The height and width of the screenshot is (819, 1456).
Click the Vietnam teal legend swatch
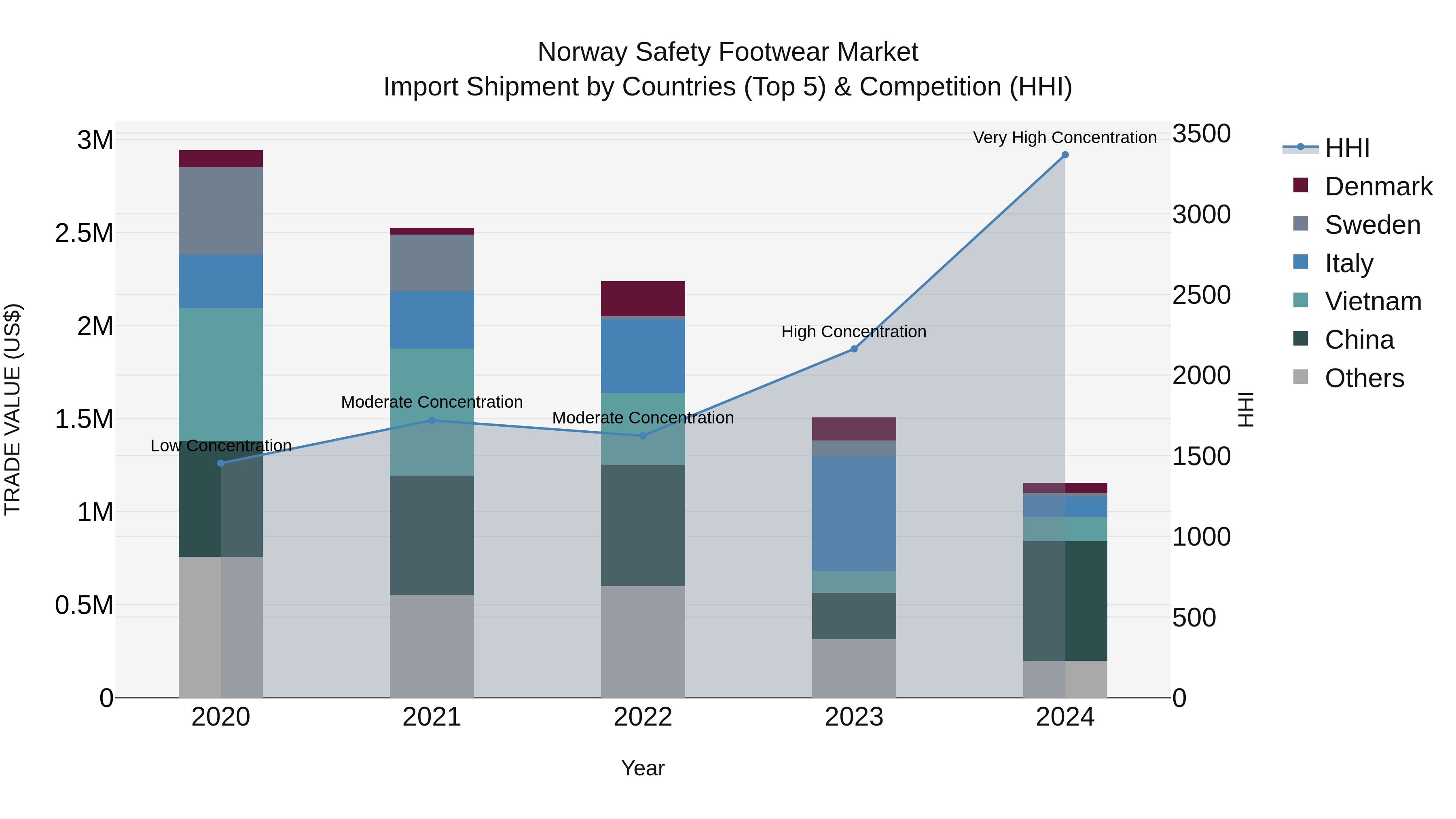point(1301,300)
